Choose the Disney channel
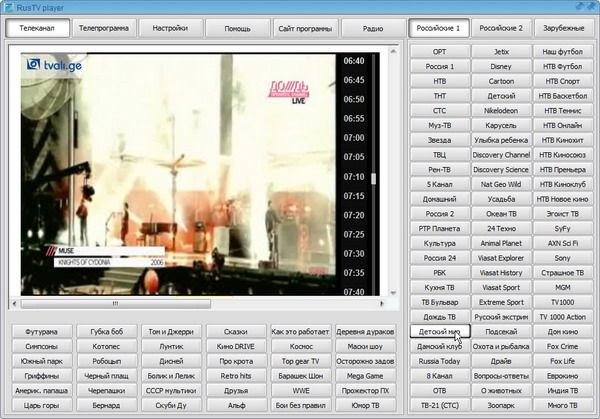This screenshot has width=600, height=419. [x=501, y=67]
